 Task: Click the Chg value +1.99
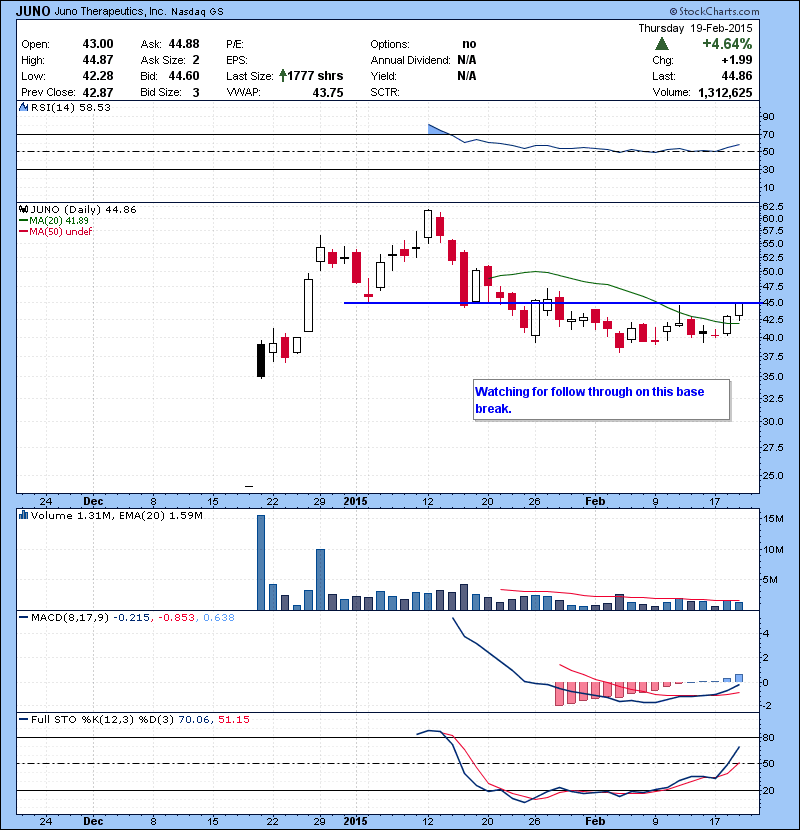coord(737,60)
